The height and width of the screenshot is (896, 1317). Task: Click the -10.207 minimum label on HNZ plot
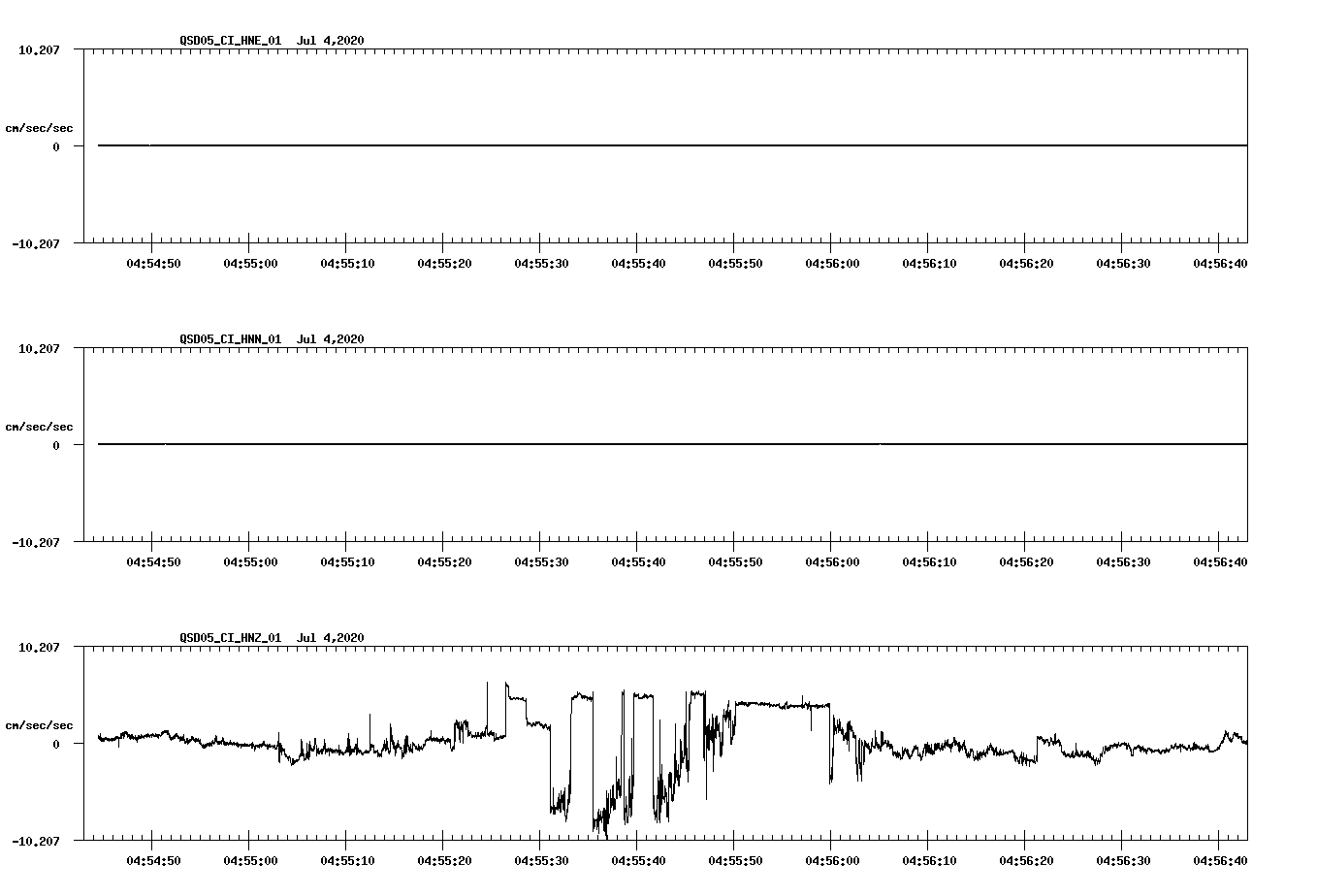(x=36, y=841)
